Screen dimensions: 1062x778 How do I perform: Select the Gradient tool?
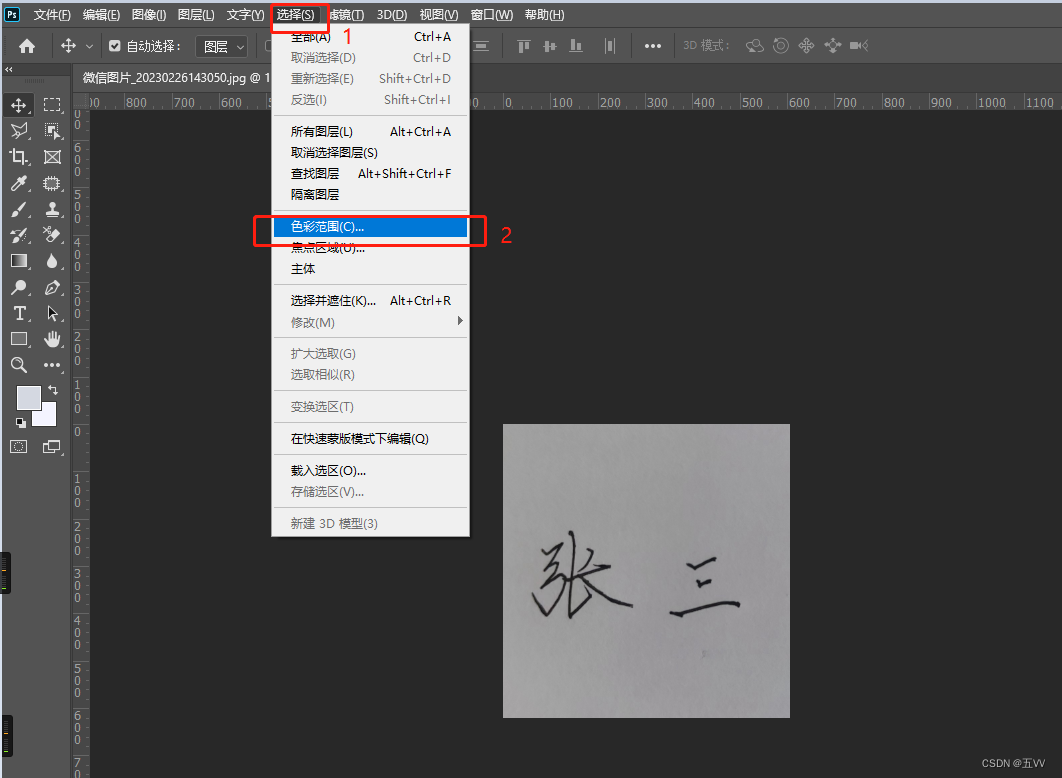[19, 261]
